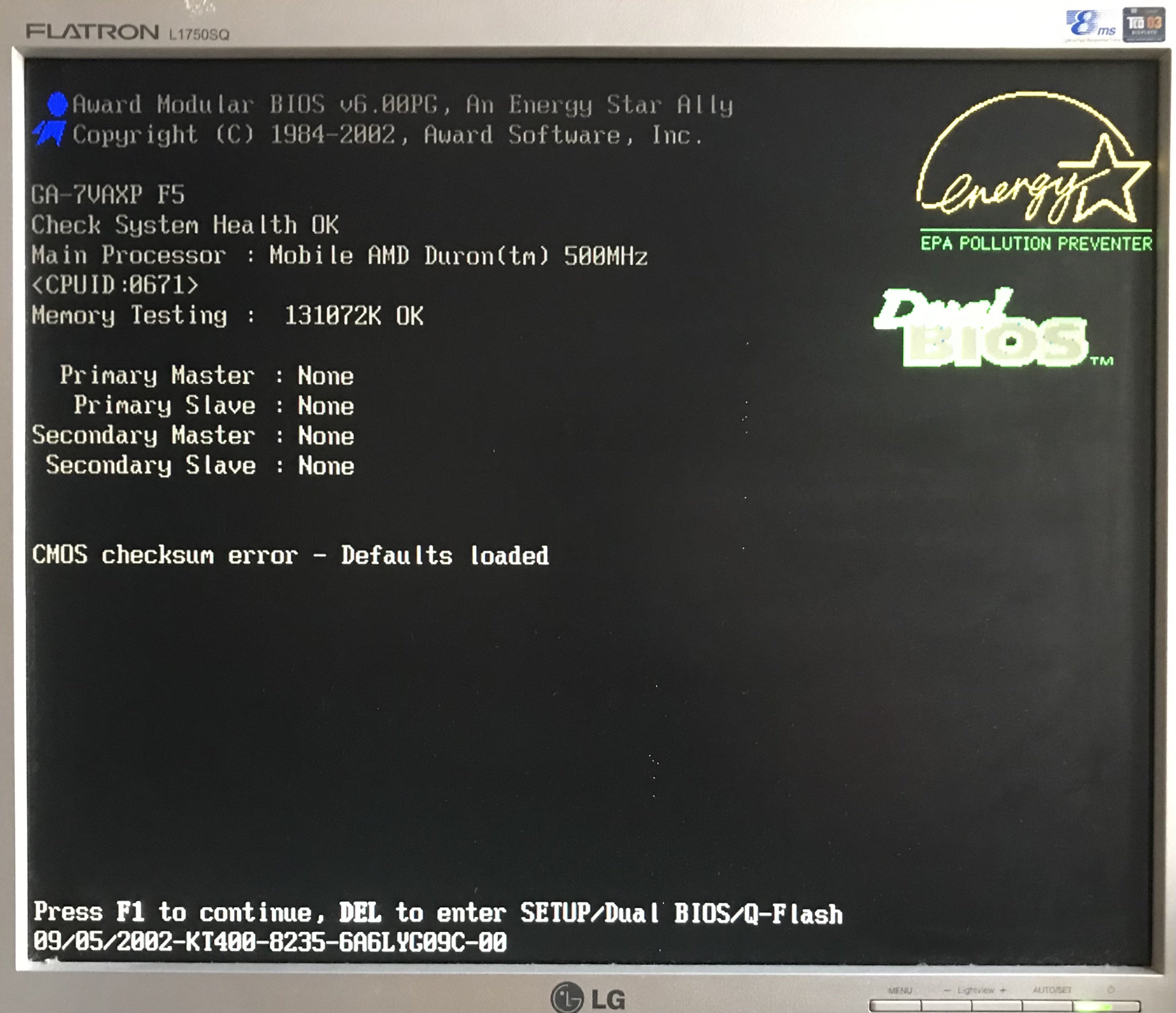Click the BIOS ID string at bottom

coord(270,942)
